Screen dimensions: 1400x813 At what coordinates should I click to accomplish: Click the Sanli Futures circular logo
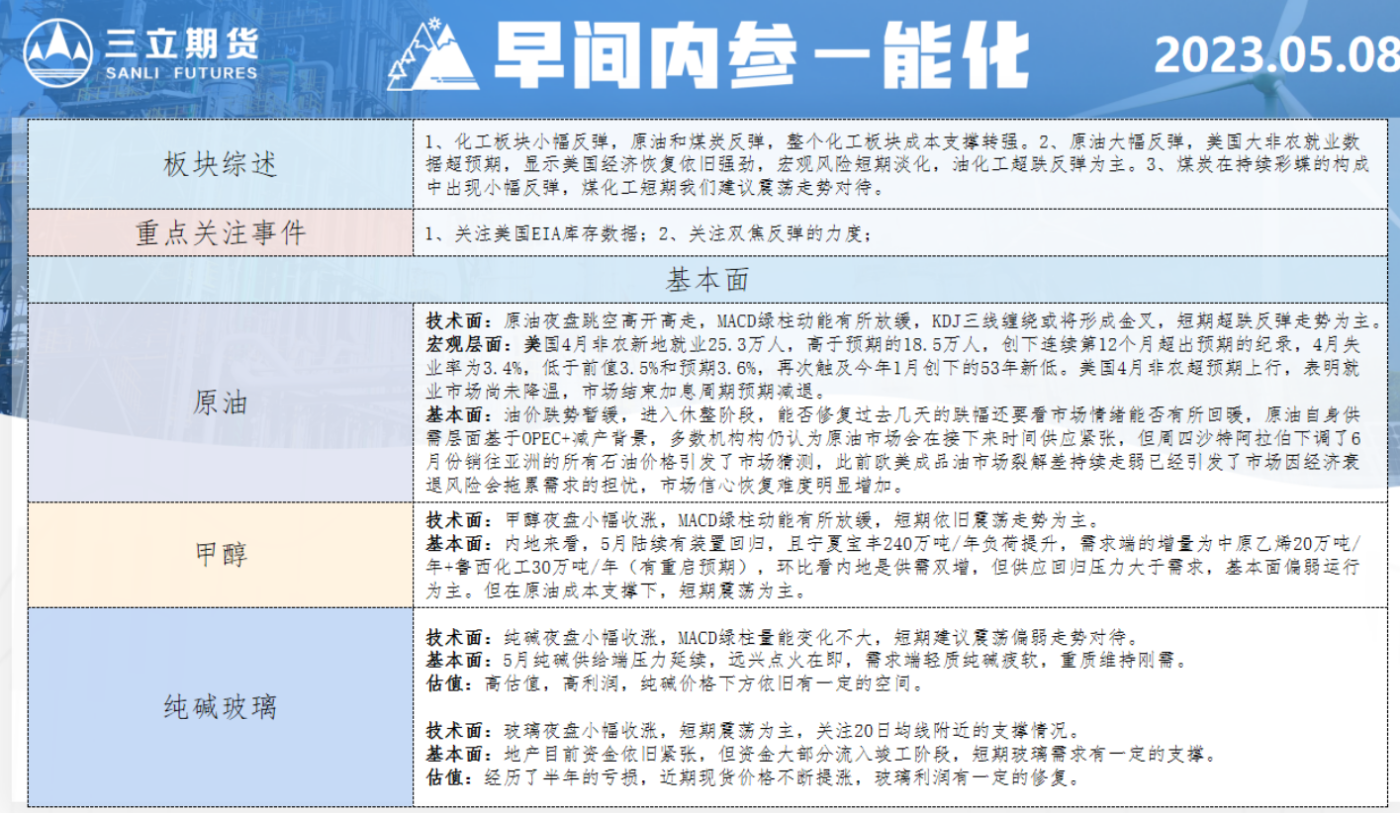point(59,54)
